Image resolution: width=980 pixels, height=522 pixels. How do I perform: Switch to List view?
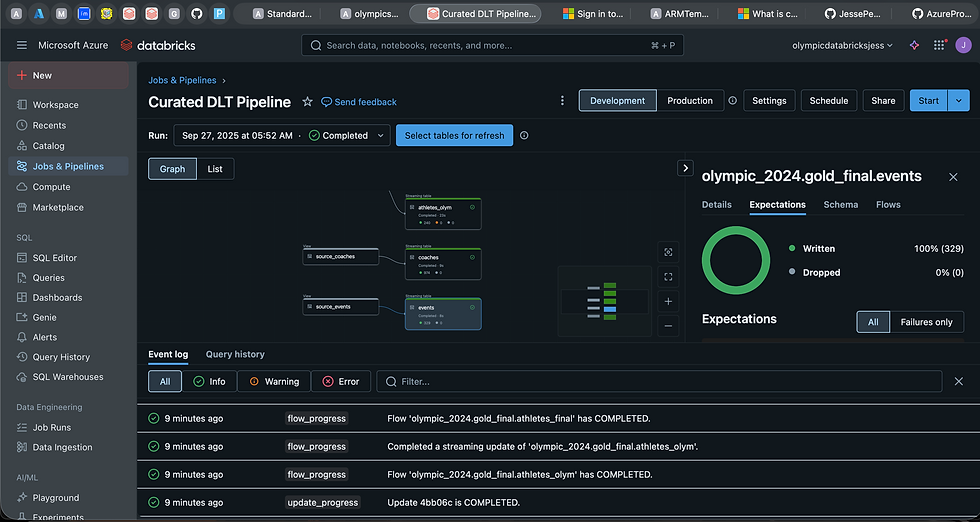(x=215, y=169)
